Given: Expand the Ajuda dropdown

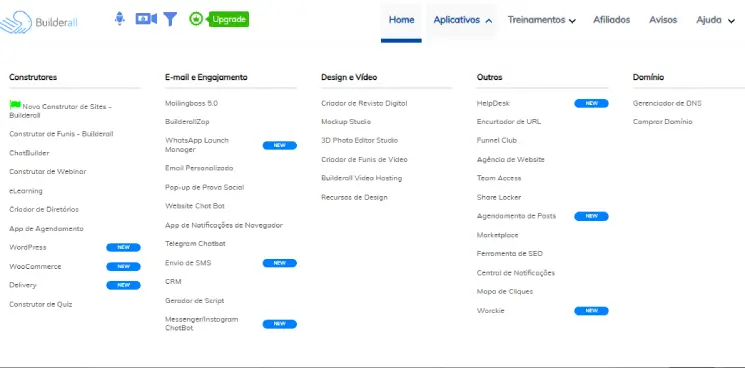Looking at the screenshot, I should (x=715, y=20).
